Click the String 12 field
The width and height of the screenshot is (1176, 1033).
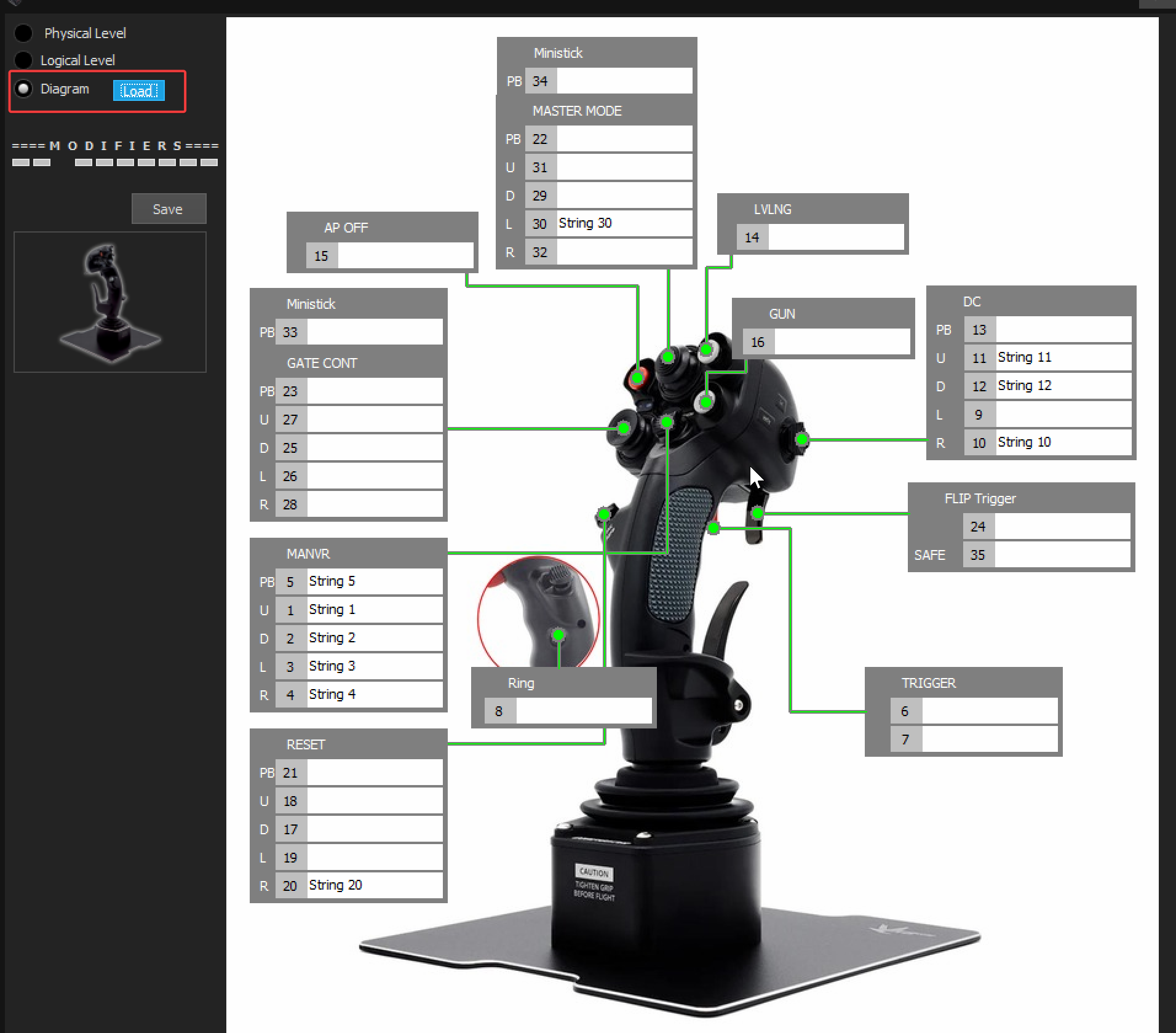point(1063,386)
